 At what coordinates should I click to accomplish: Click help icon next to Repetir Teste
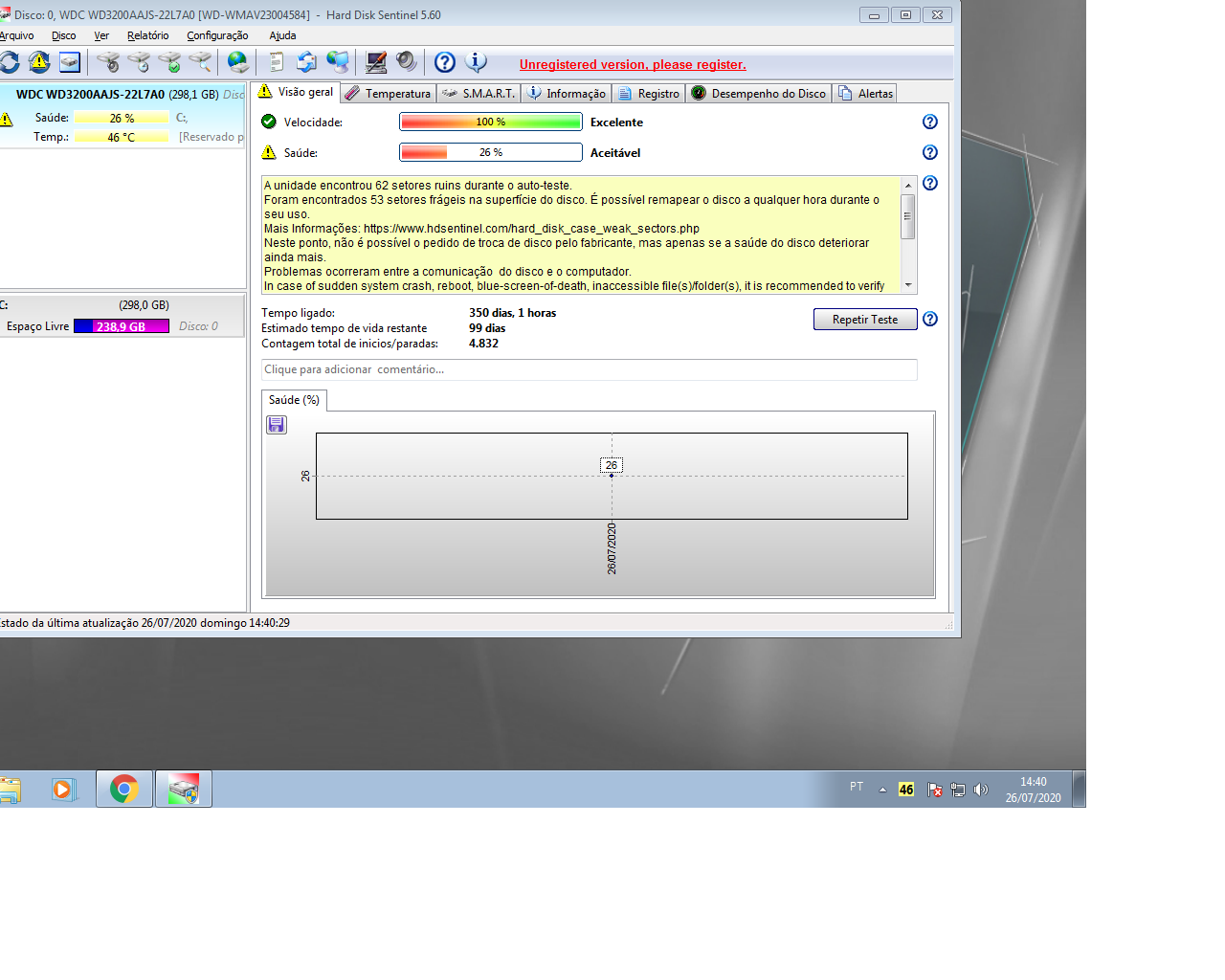click(x=930, y=319)
